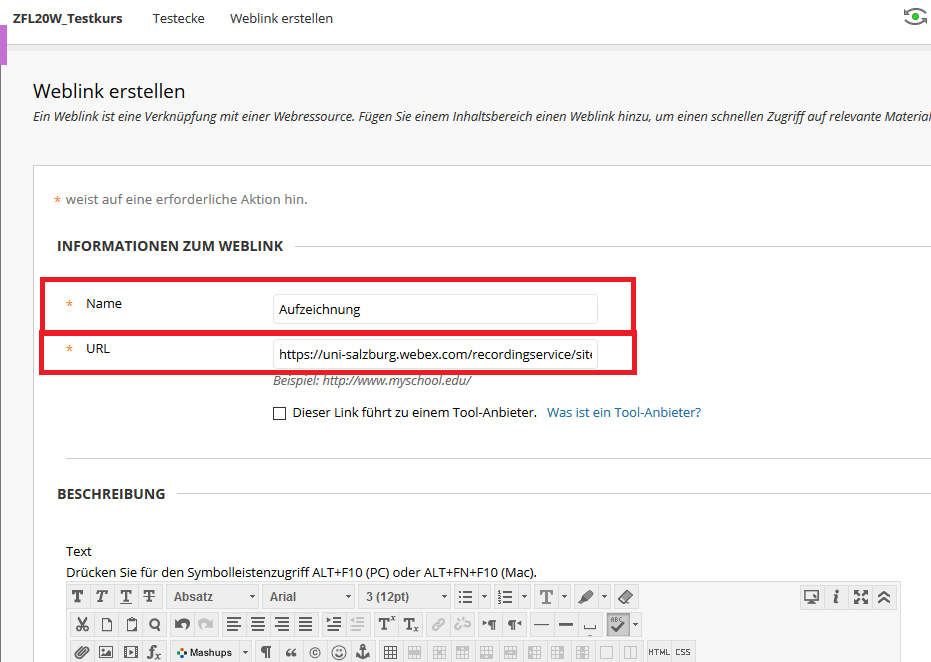The image size is (931, 662).
Task: Open preview monitor icon
Action: click(x=812, y=597)
